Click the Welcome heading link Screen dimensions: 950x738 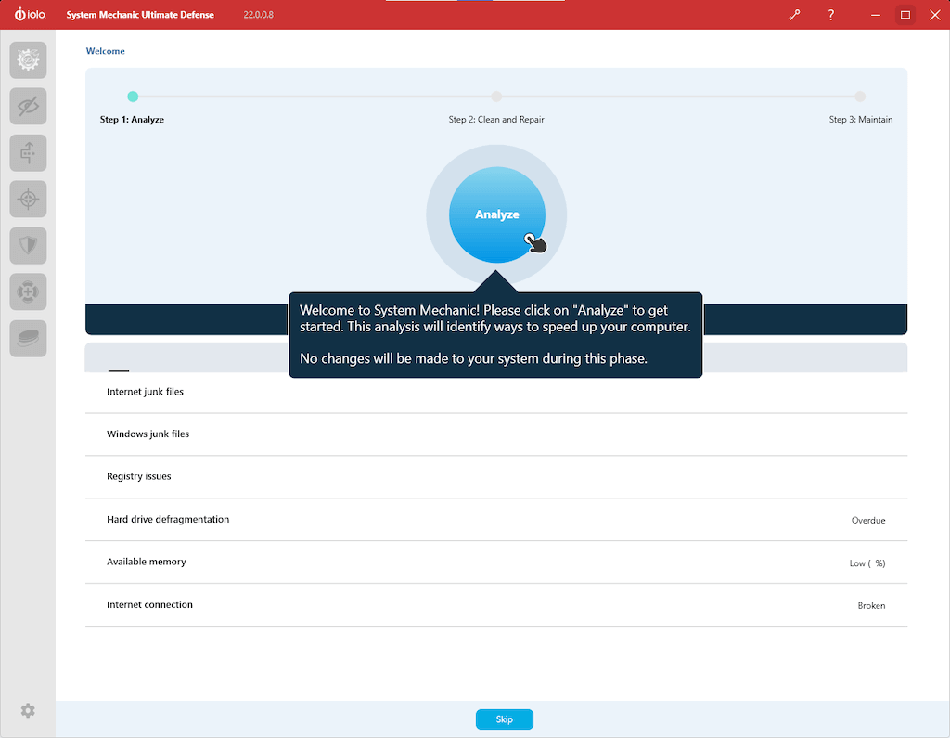coord(105,51)
